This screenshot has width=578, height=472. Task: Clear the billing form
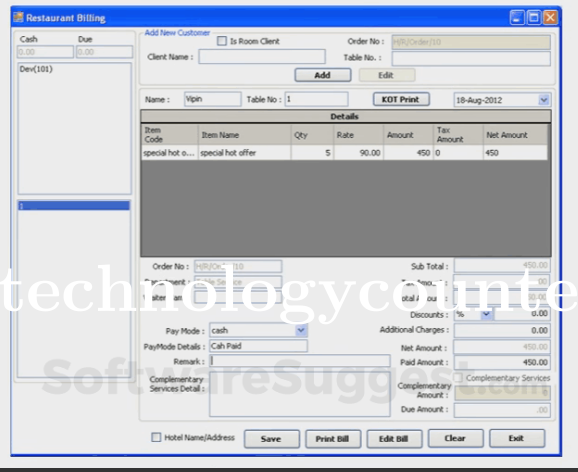(455, 438)
